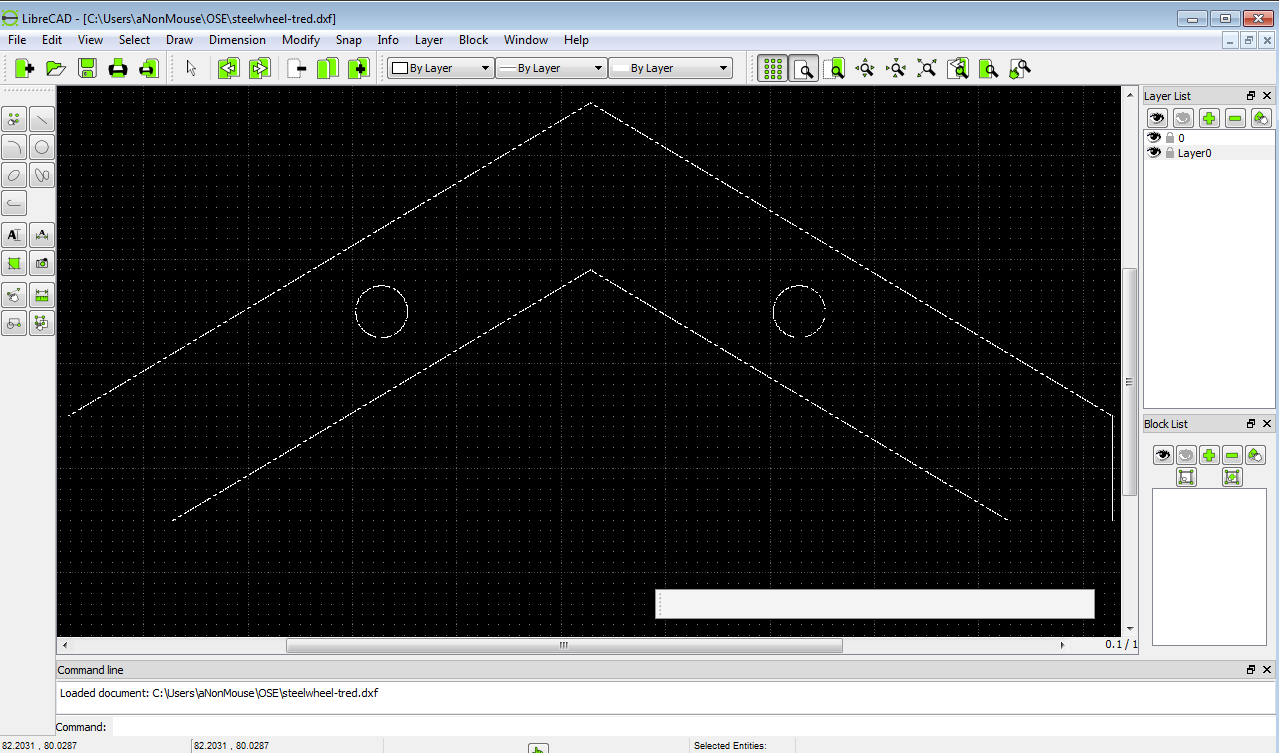This screenshot has width=1279, height=753.
Task: Click the Cut toolbar icon
Action: (297, 68)
